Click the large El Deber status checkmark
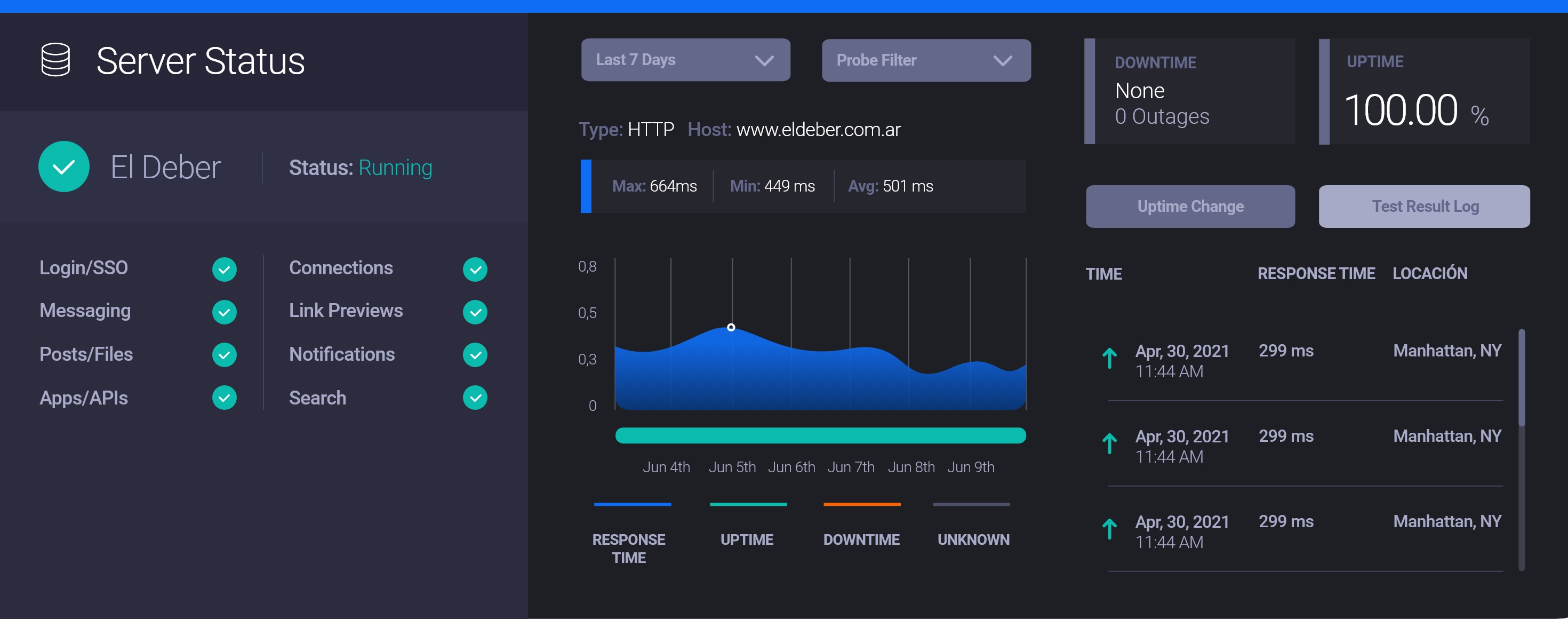This screenshot has height=619, width=1568. [x=64, y=166]
